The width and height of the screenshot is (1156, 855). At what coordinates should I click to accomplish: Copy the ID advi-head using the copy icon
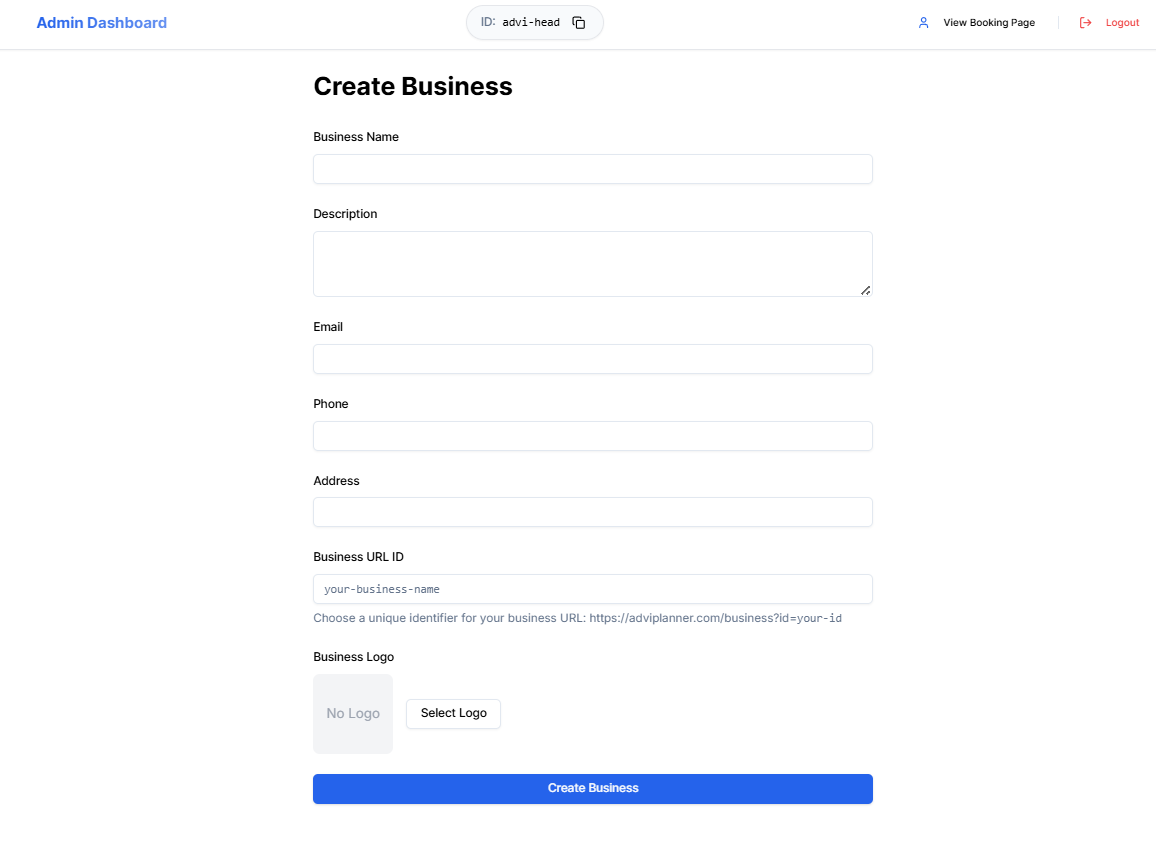point(578,21)
